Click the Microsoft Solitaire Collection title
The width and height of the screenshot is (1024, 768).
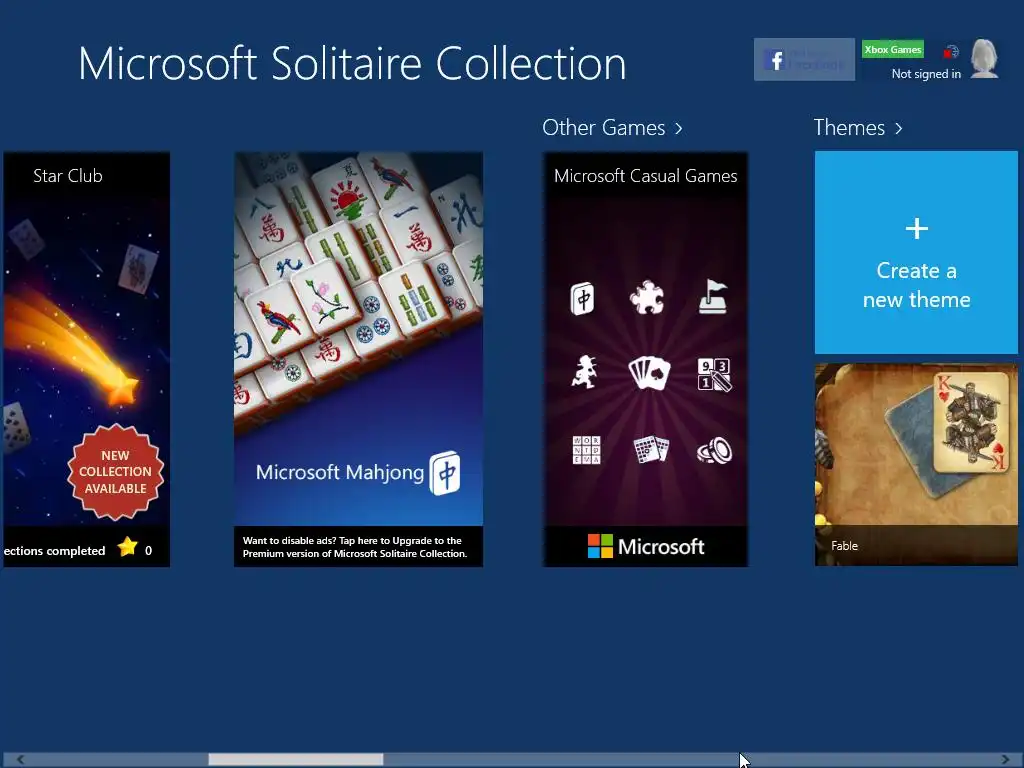(352, 63)
